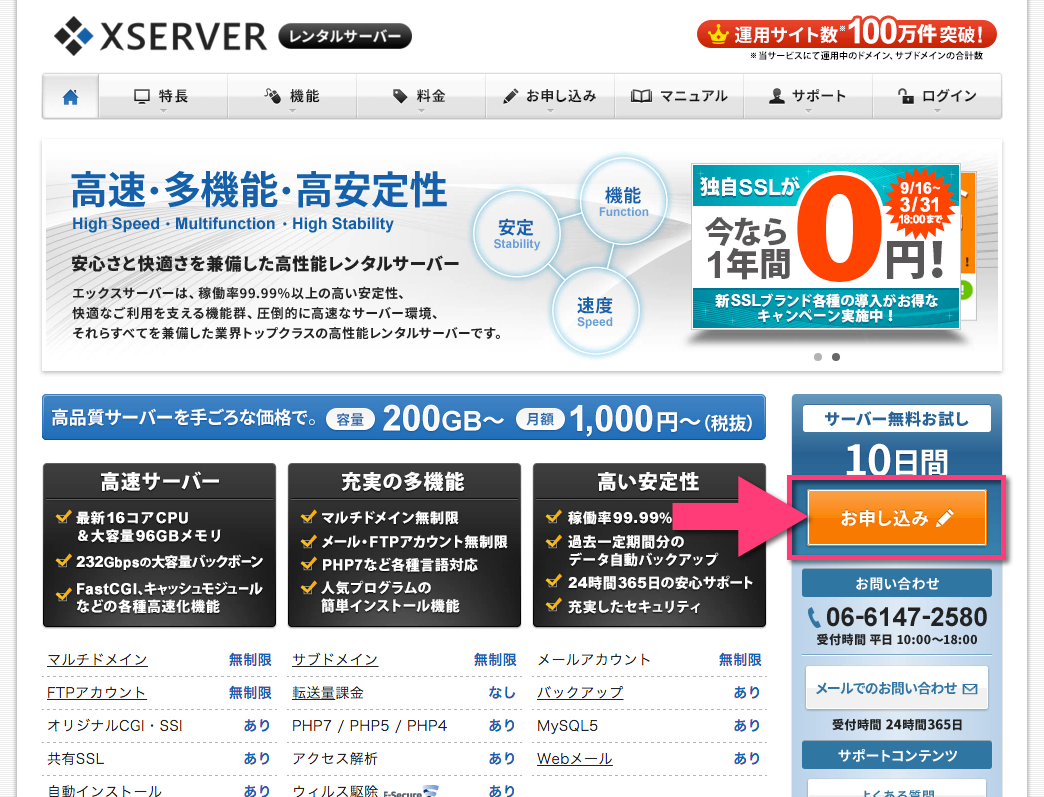Expand the dropdown arrow under サポート
The image size is (1044, 797).
point(808,111)
